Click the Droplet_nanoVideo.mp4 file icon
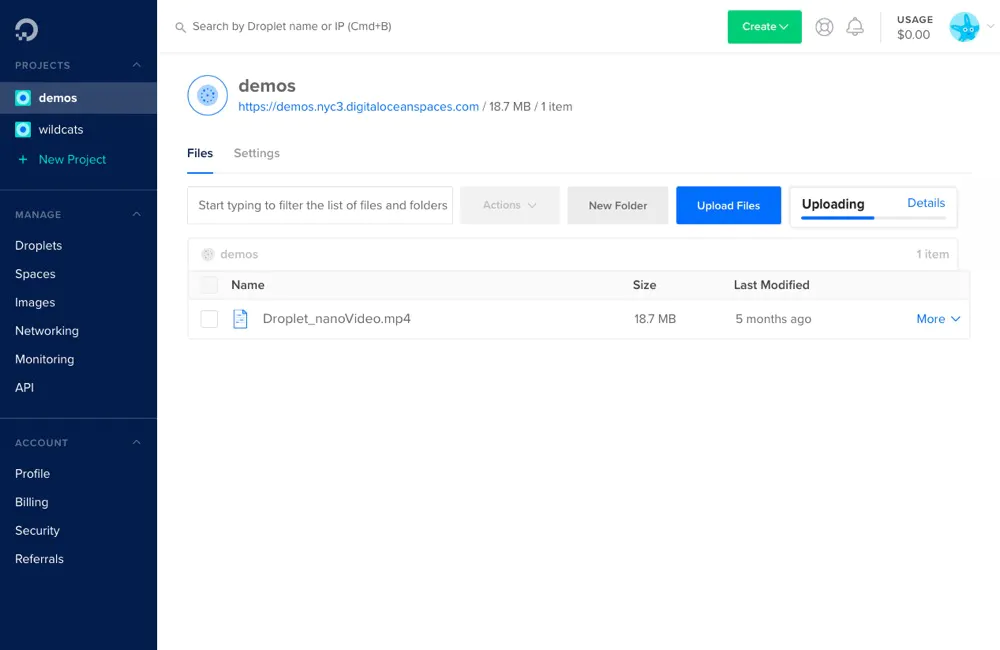Viewport: 1000px width, 650px height. [x=240, y=319]
